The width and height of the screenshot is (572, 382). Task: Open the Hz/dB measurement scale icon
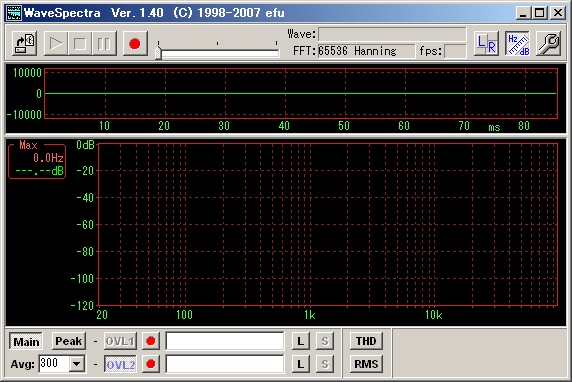point(518,44)
